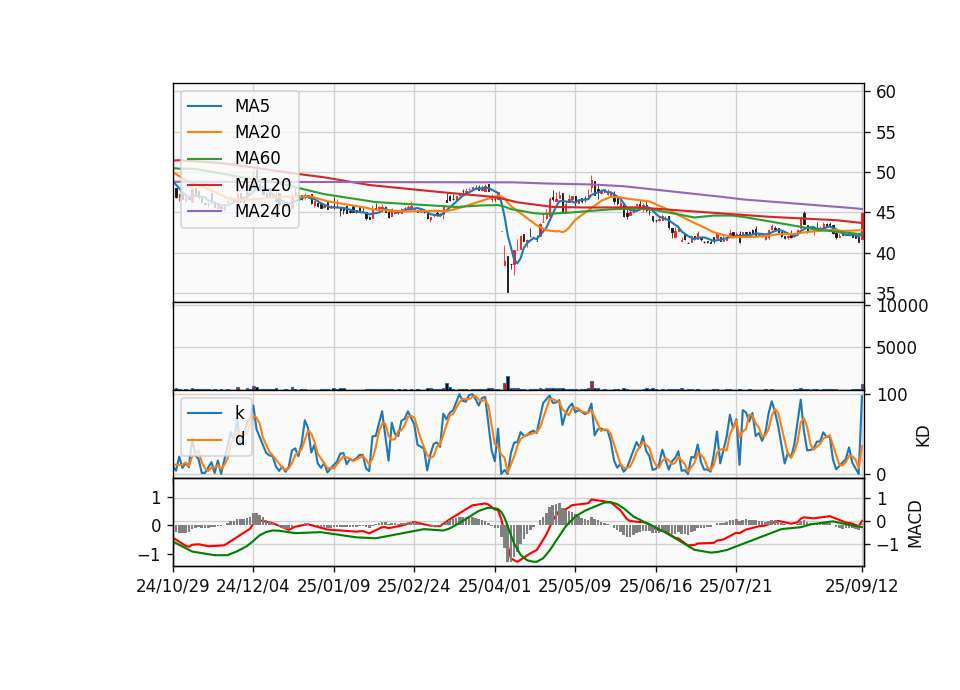Click the 25/09/12 date axis label
The height and width of the screenshot is (690, 960).
[862, 586]
